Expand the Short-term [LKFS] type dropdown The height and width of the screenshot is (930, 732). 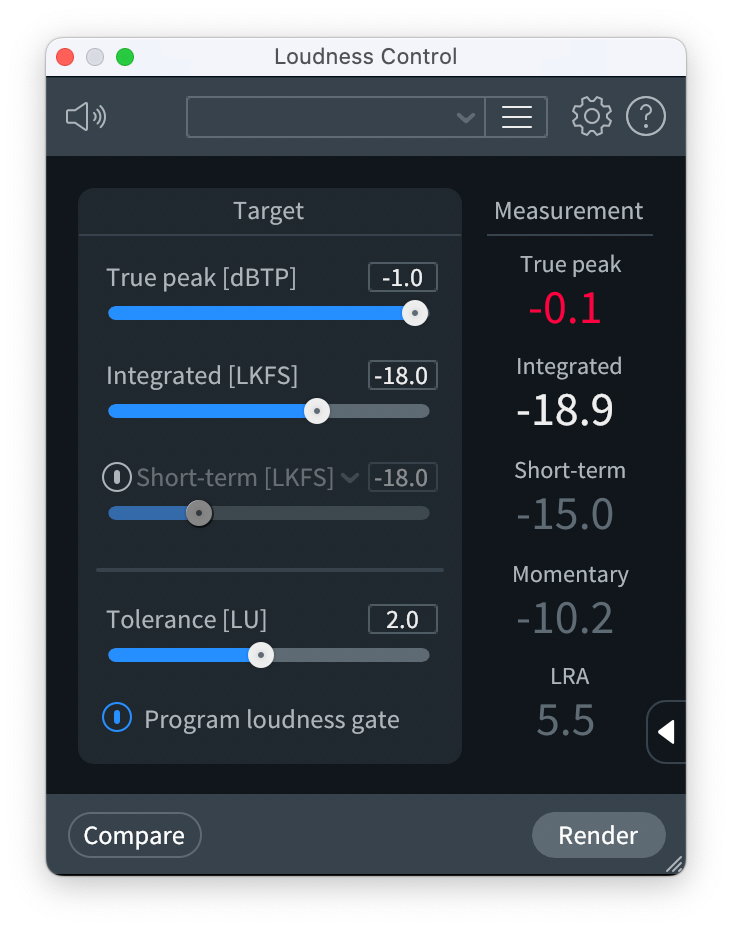(349, 478)
